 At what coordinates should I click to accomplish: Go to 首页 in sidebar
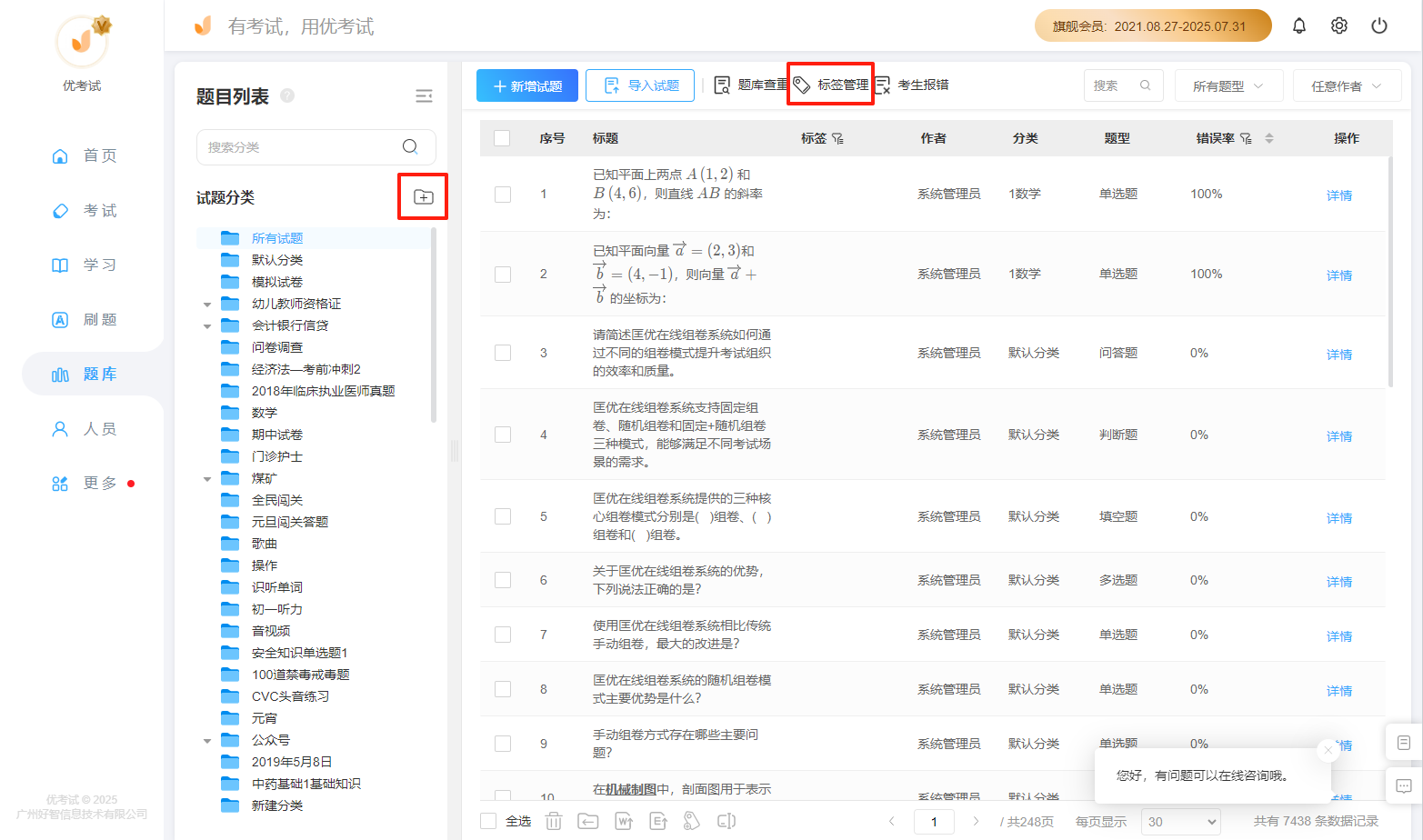coord(85,155)
